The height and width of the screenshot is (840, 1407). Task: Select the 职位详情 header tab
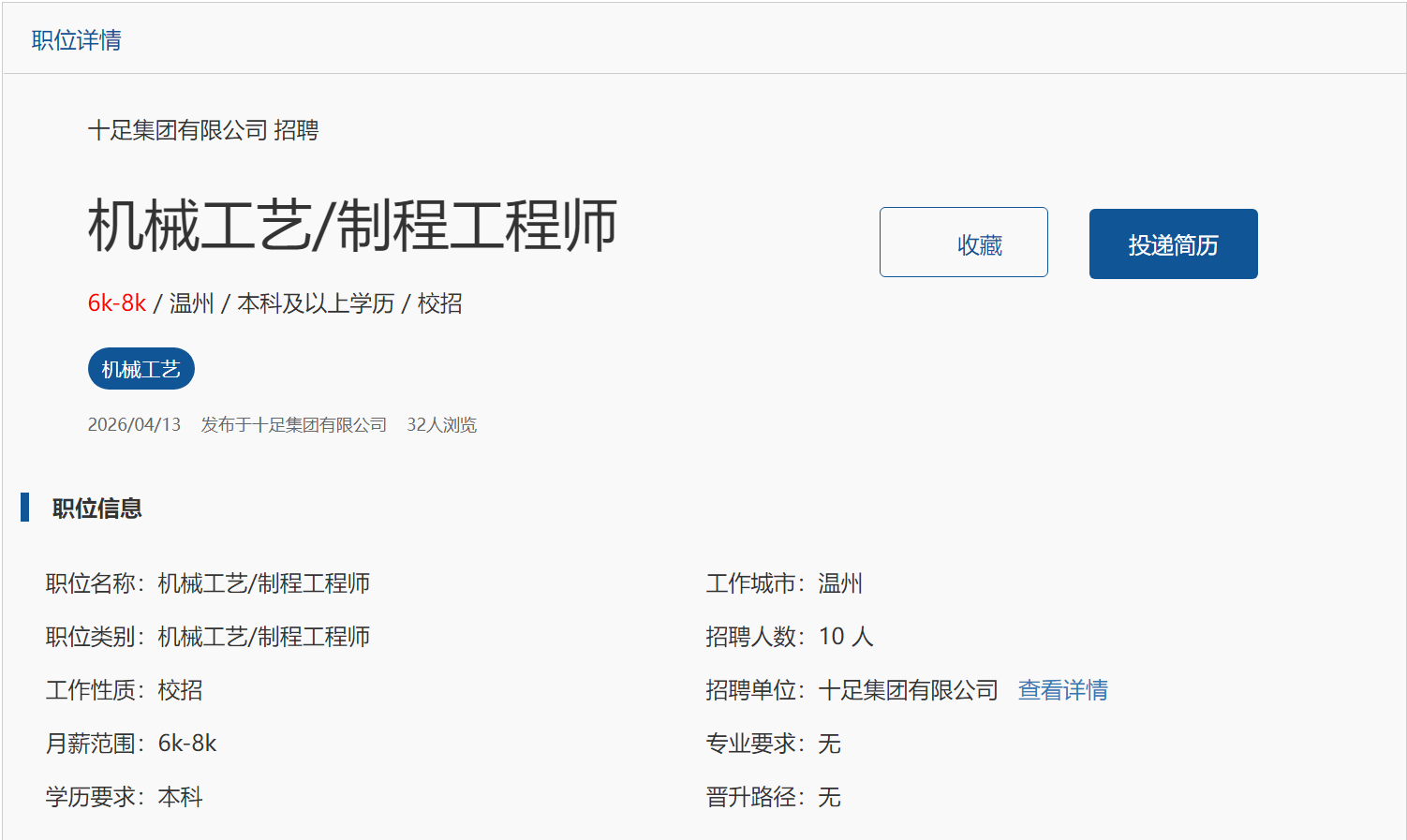[x=77, y=40]
